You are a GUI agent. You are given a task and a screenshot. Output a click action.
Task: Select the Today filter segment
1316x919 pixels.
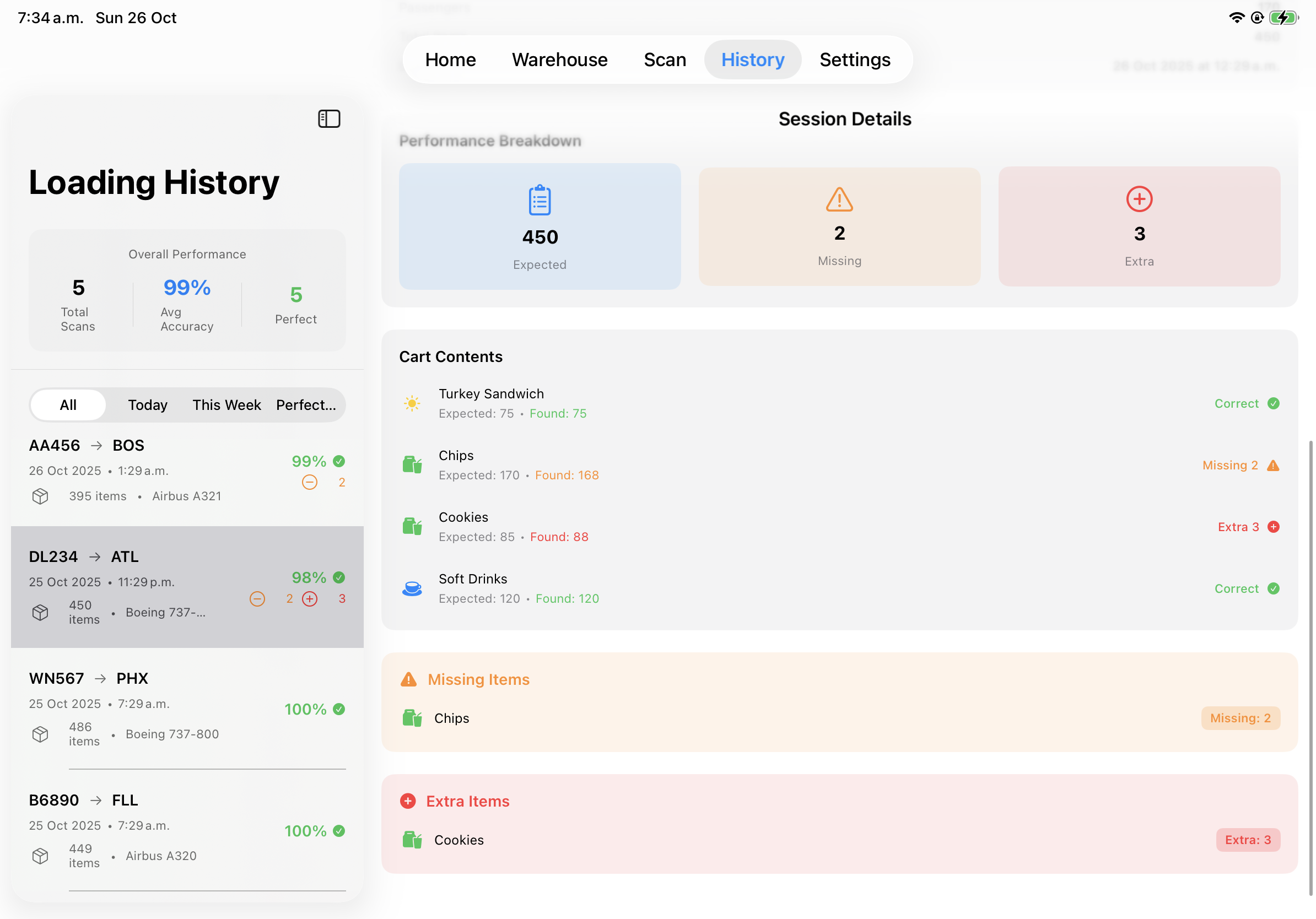click(x=147, y=405)
